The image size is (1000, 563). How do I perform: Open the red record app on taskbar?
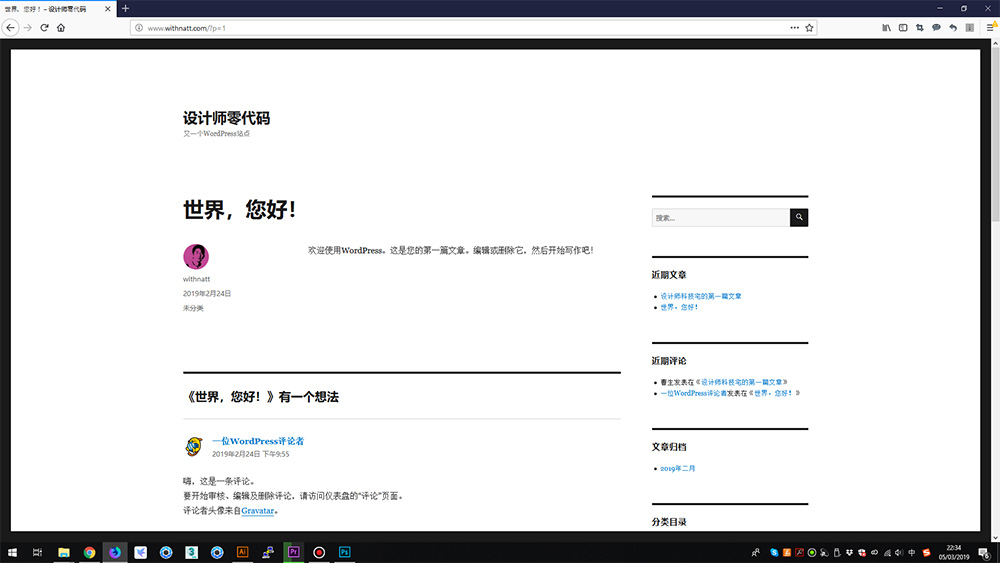(x=319, y=552)
